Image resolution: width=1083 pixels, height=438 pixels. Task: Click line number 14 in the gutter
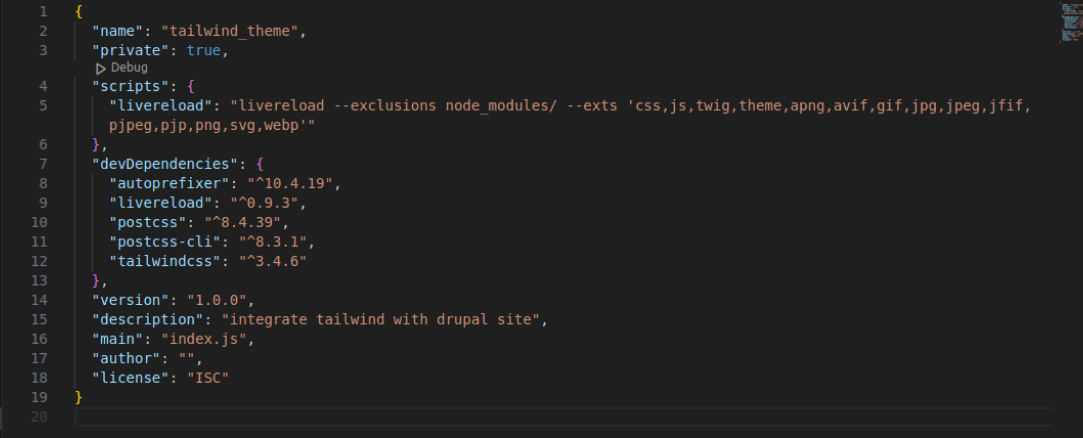(x=38, y=299)
